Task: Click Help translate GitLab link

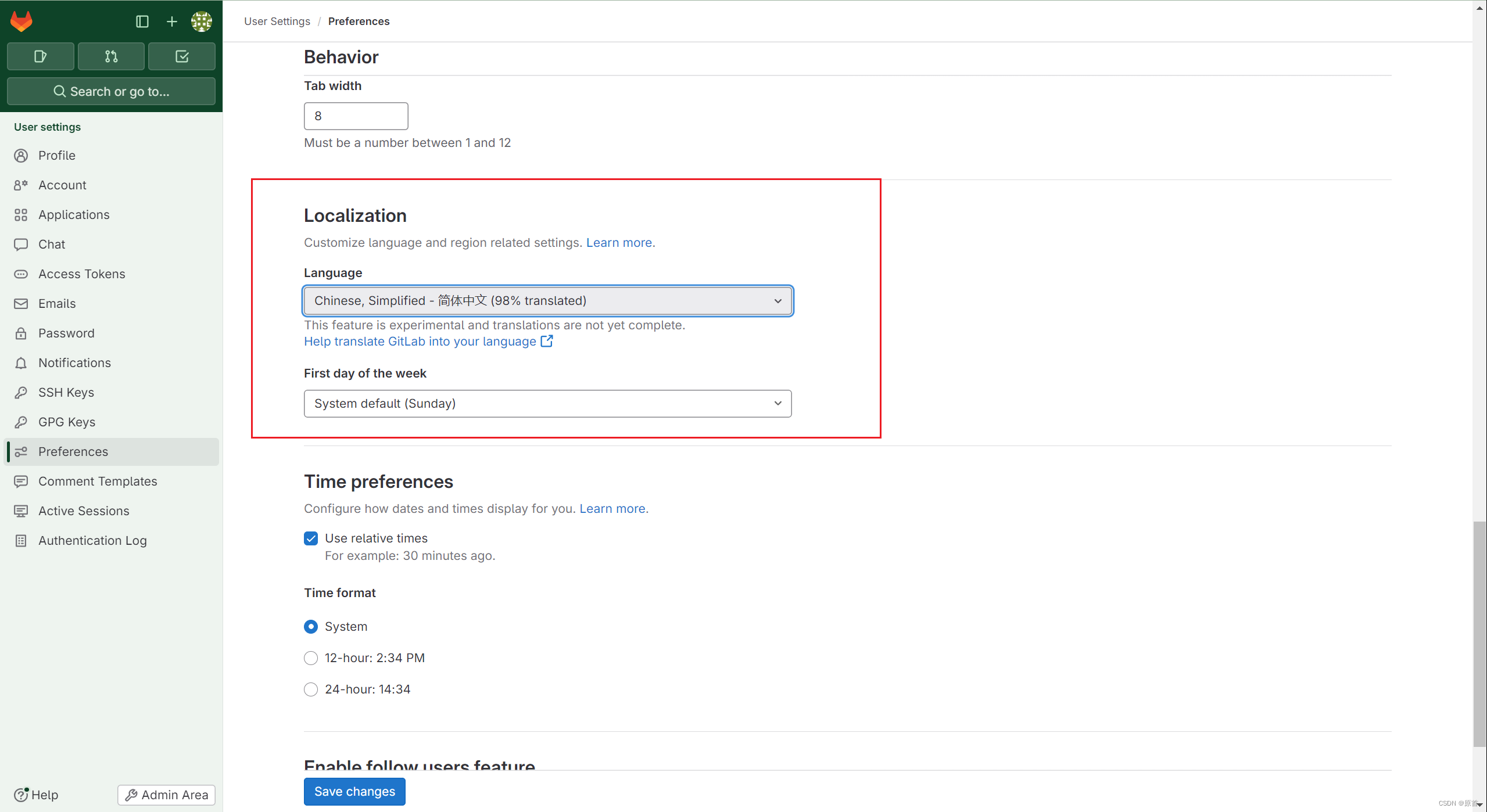Action: [420, 341]
